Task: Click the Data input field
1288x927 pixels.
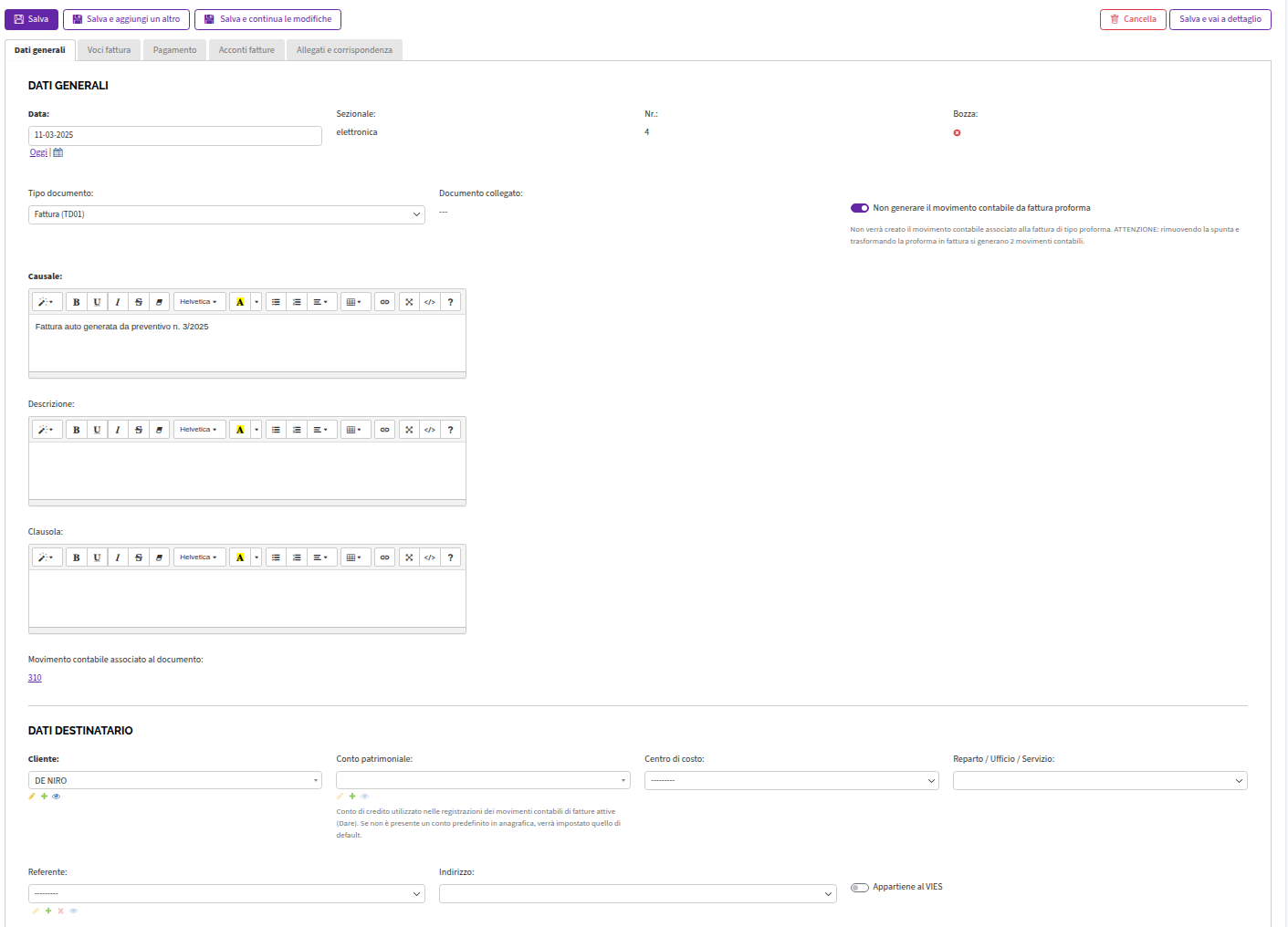Action: tap(175, 136)
